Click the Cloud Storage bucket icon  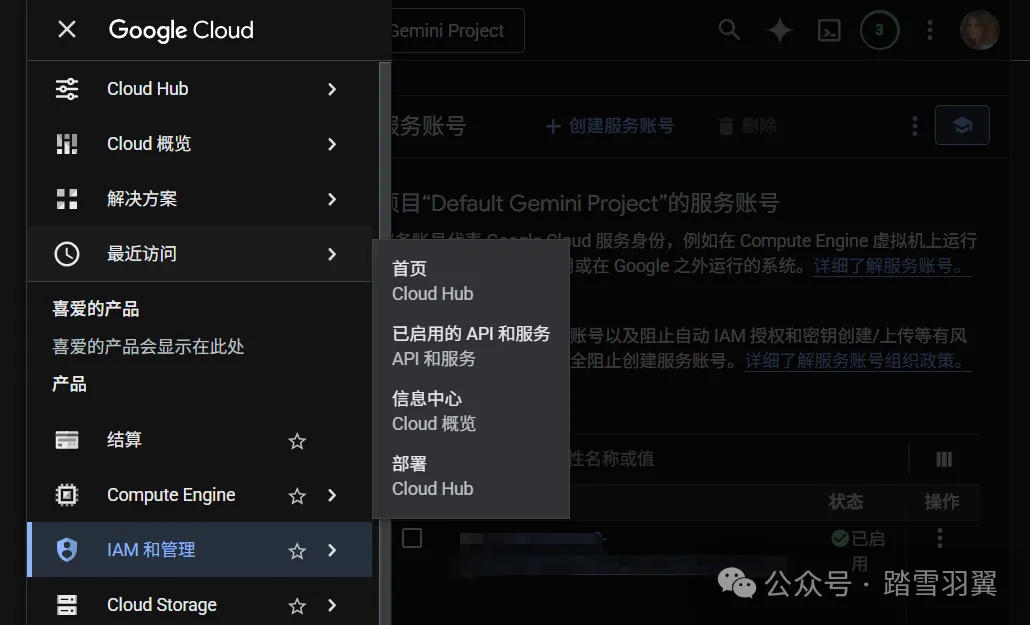[67, 605]
